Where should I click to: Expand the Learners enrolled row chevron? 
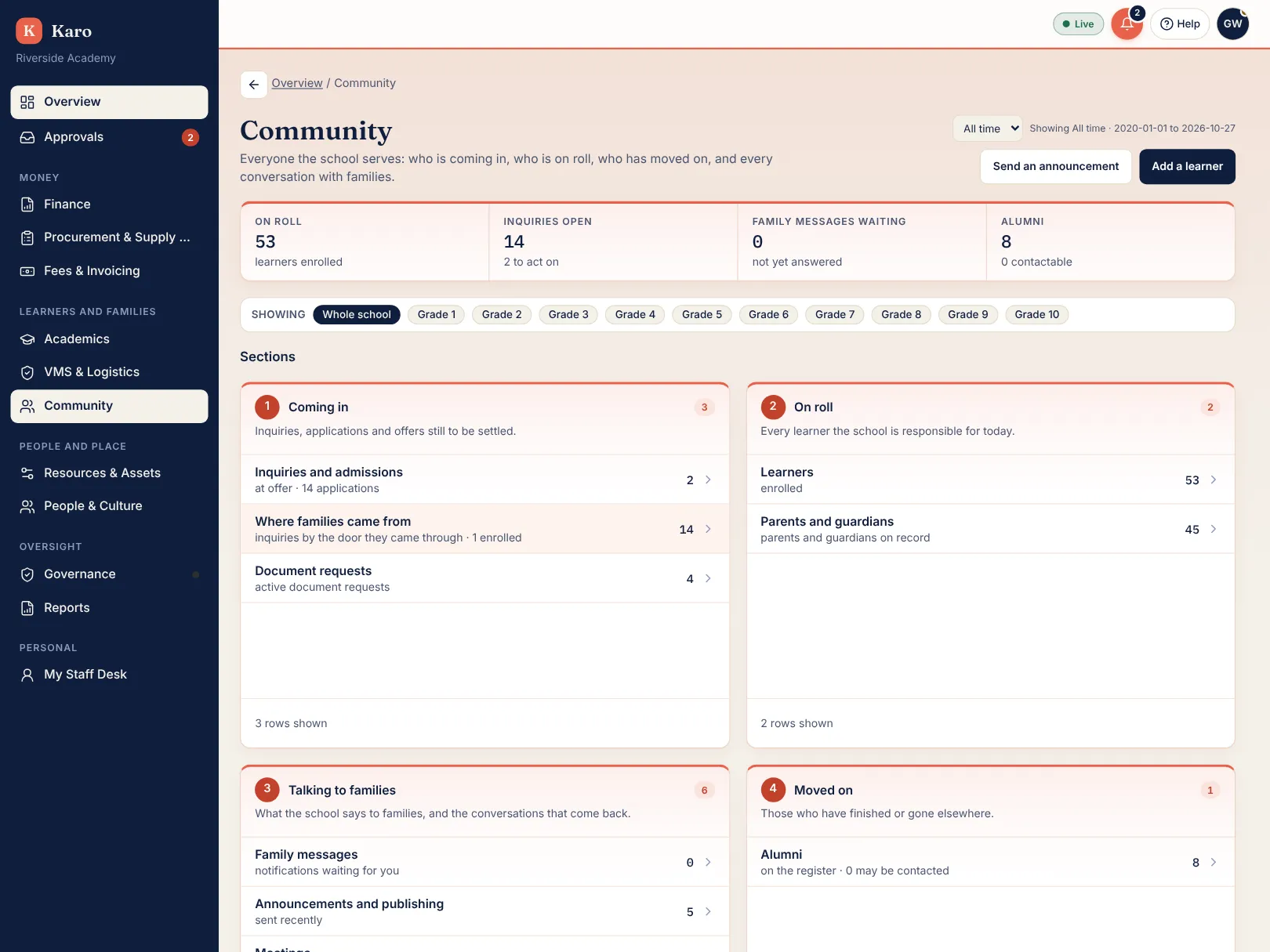pos(1214,480)
